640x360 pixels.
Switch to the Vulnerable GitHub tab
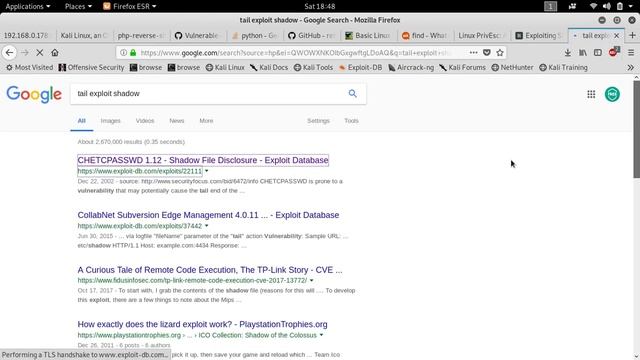[198, 36]
